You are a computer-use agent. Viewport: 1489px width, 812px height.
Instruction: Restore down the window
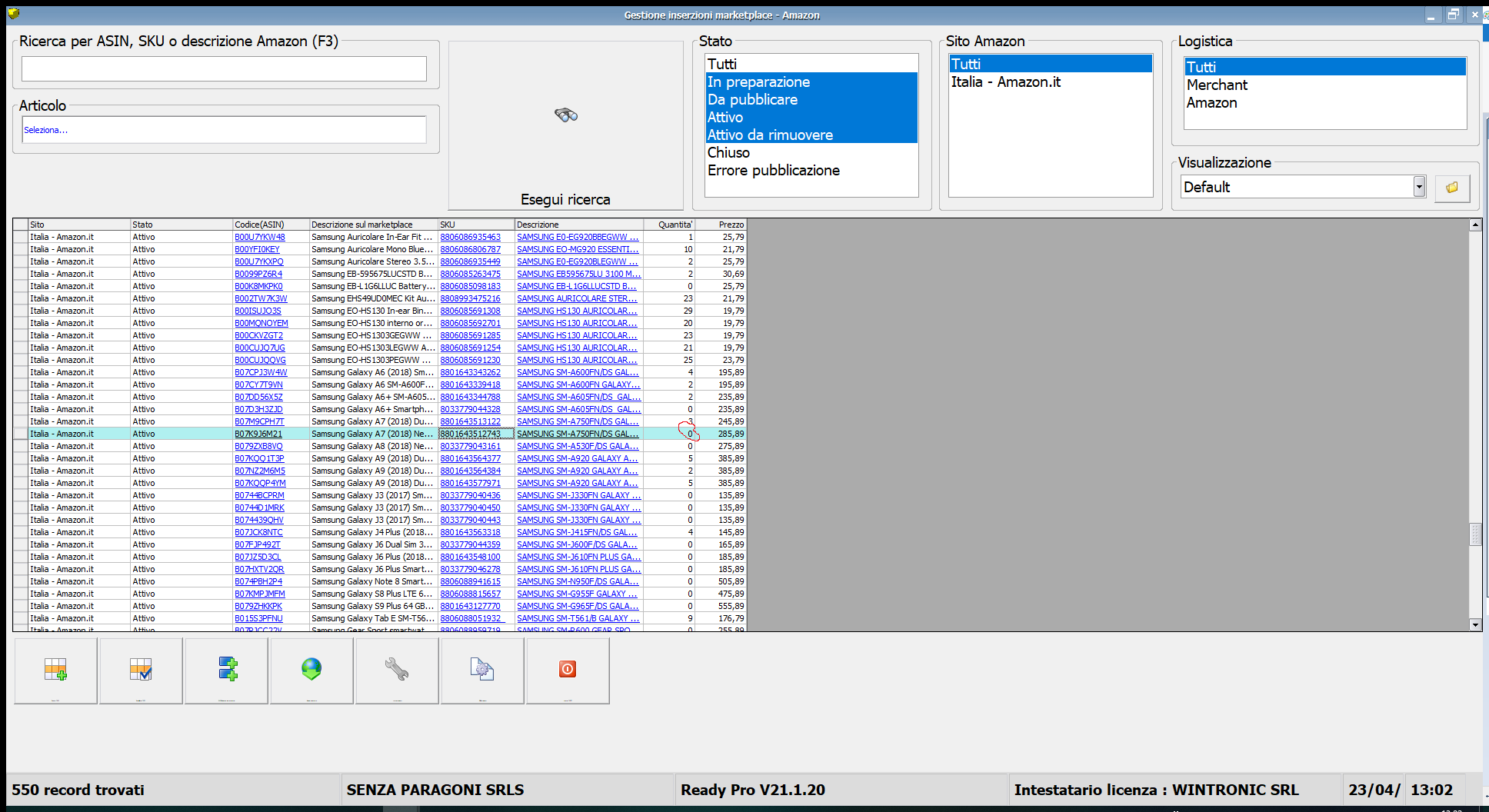click(1453, 15)
